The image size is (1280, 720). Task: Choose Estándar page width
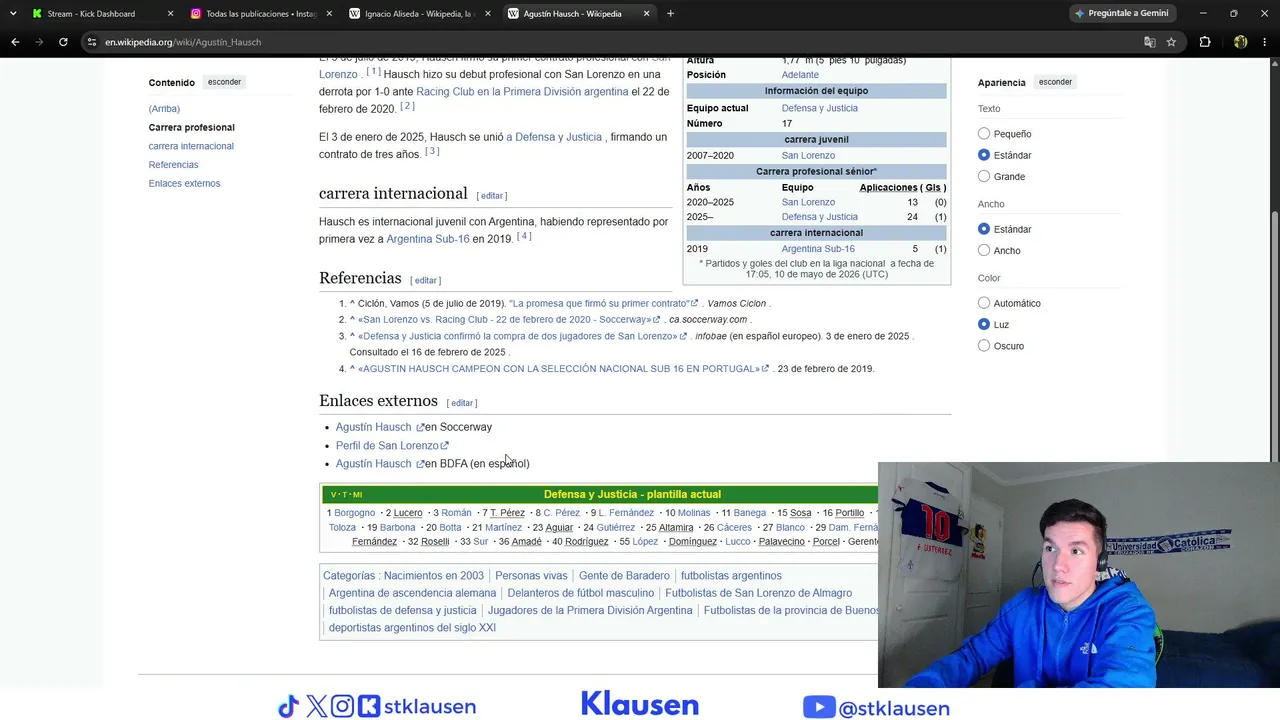[x=984, y=229]
